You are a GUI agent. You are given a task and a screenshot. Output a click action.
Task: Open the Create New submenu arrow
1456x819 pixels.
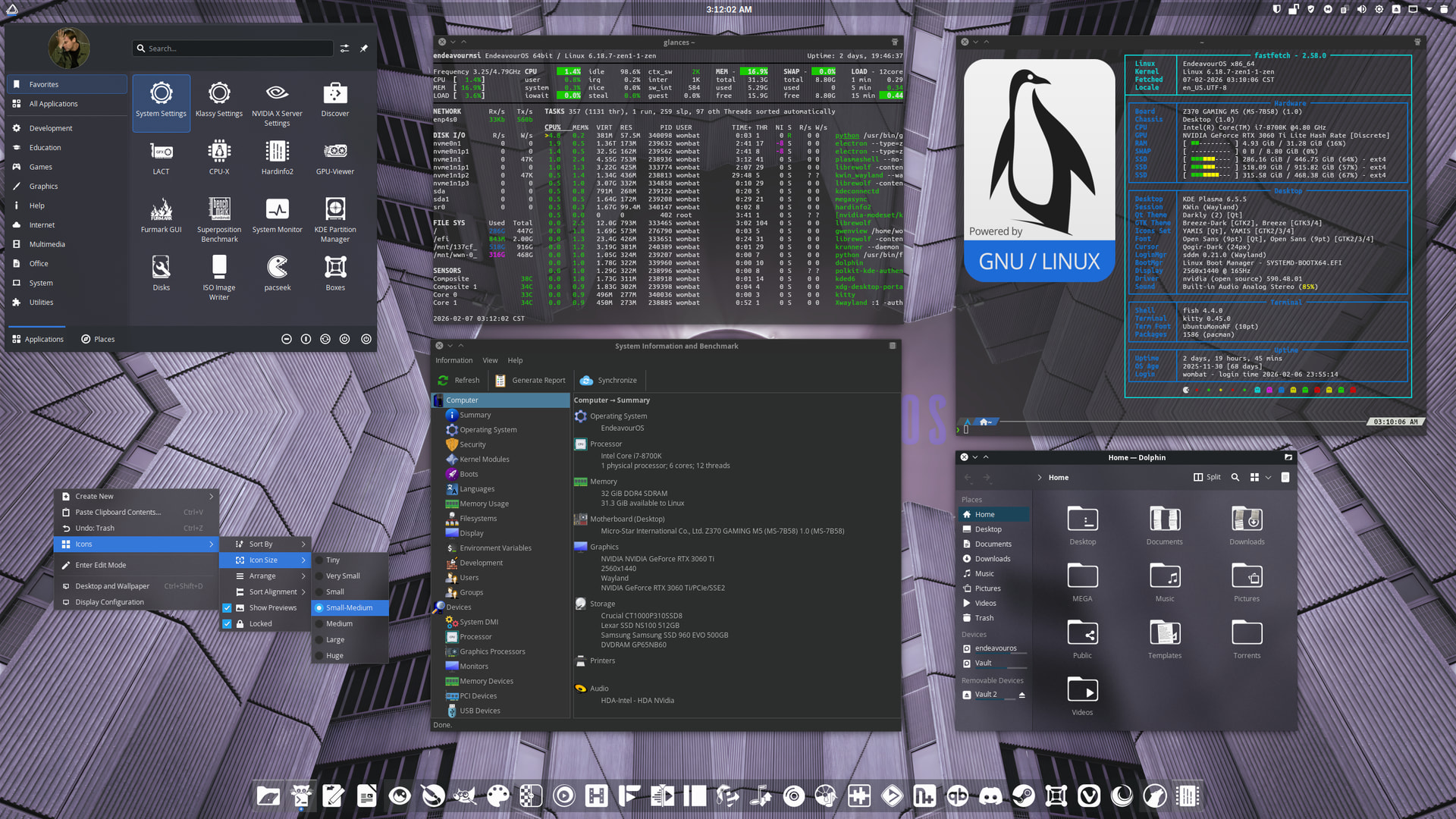211,497
